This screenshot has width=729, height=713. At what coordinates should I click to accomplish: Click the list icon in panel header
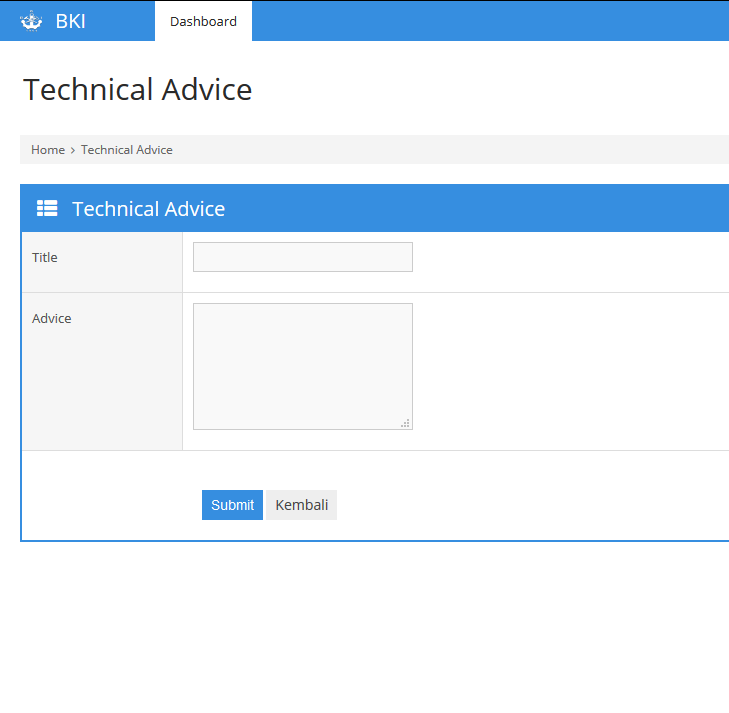tap(47, 208)
